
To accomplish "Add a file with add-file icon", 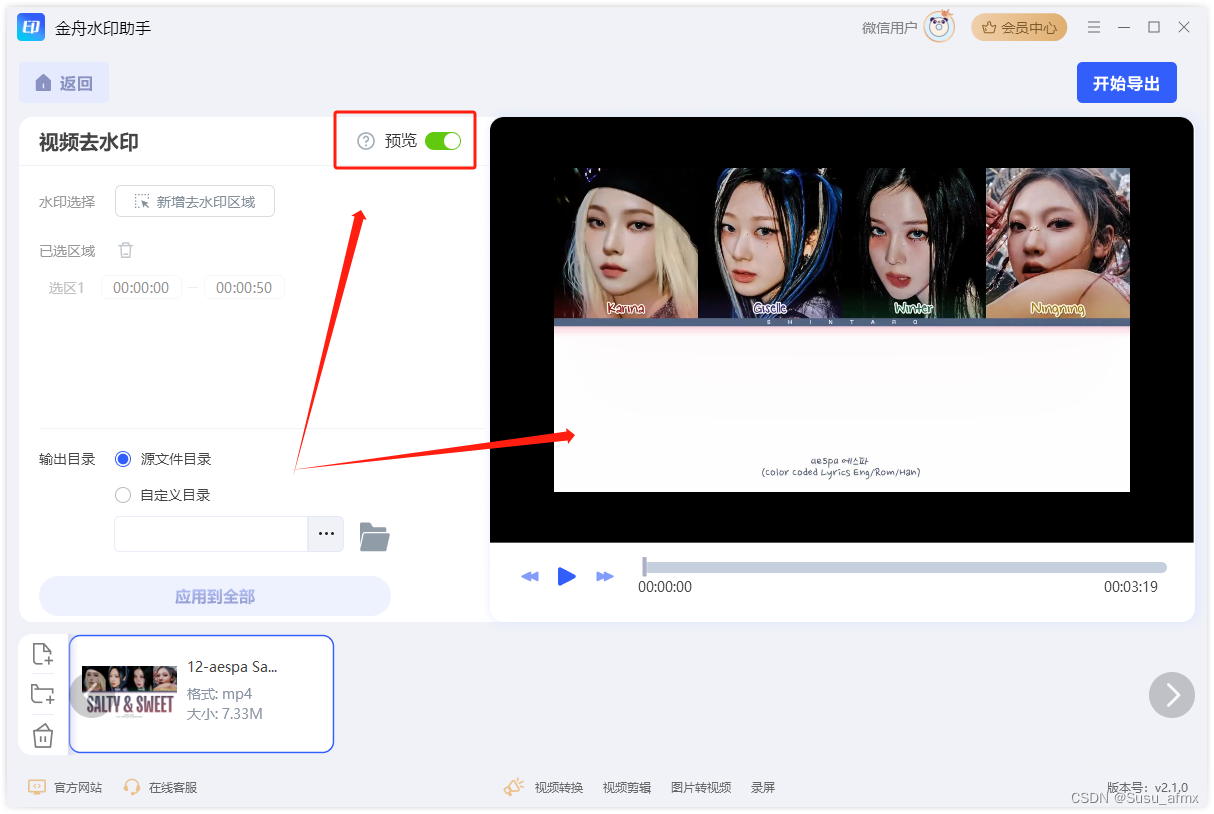I will pos(42,654).
